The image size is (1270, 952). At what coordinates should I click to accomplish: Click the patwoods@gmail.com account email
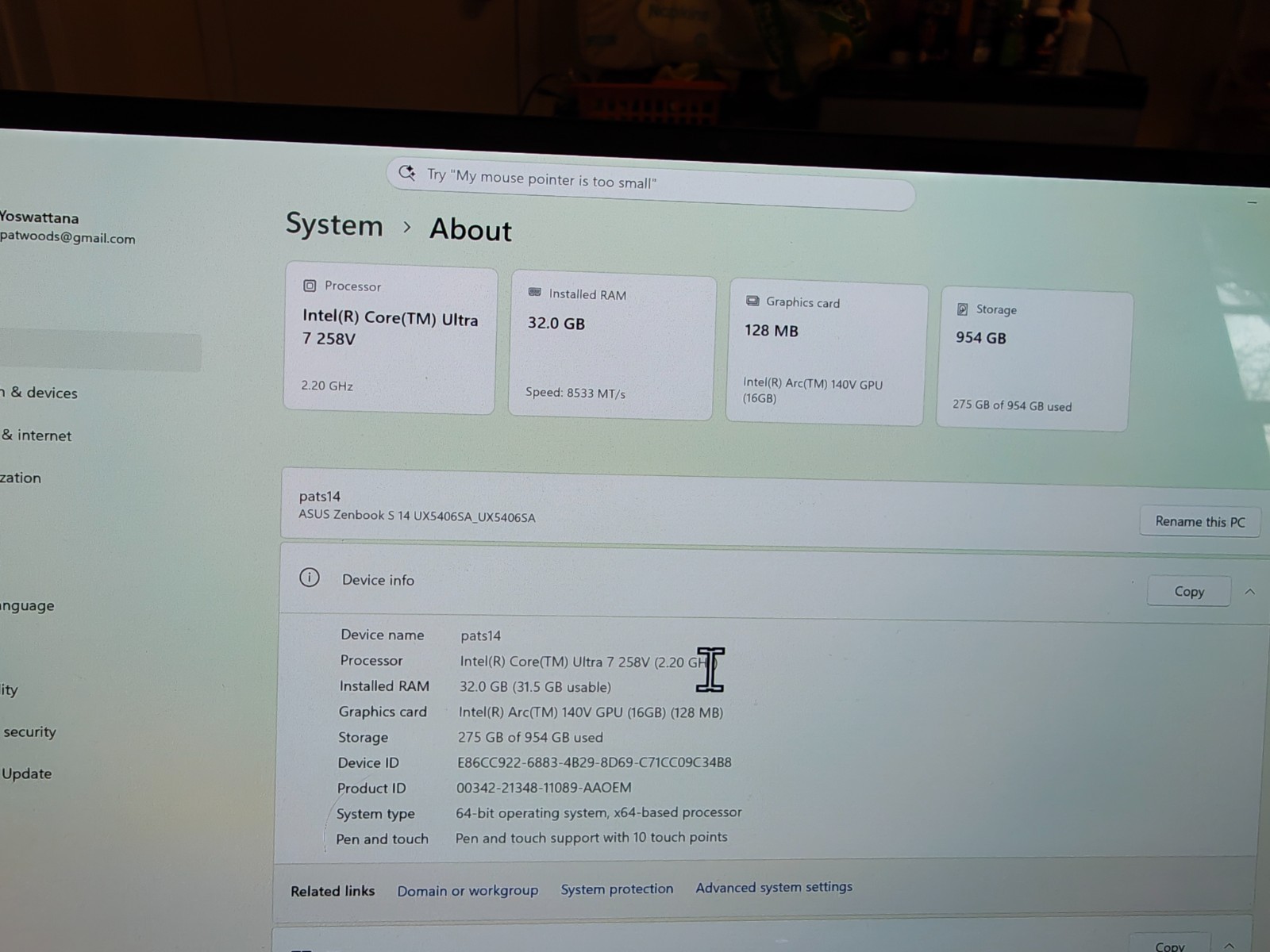[67, 237]
